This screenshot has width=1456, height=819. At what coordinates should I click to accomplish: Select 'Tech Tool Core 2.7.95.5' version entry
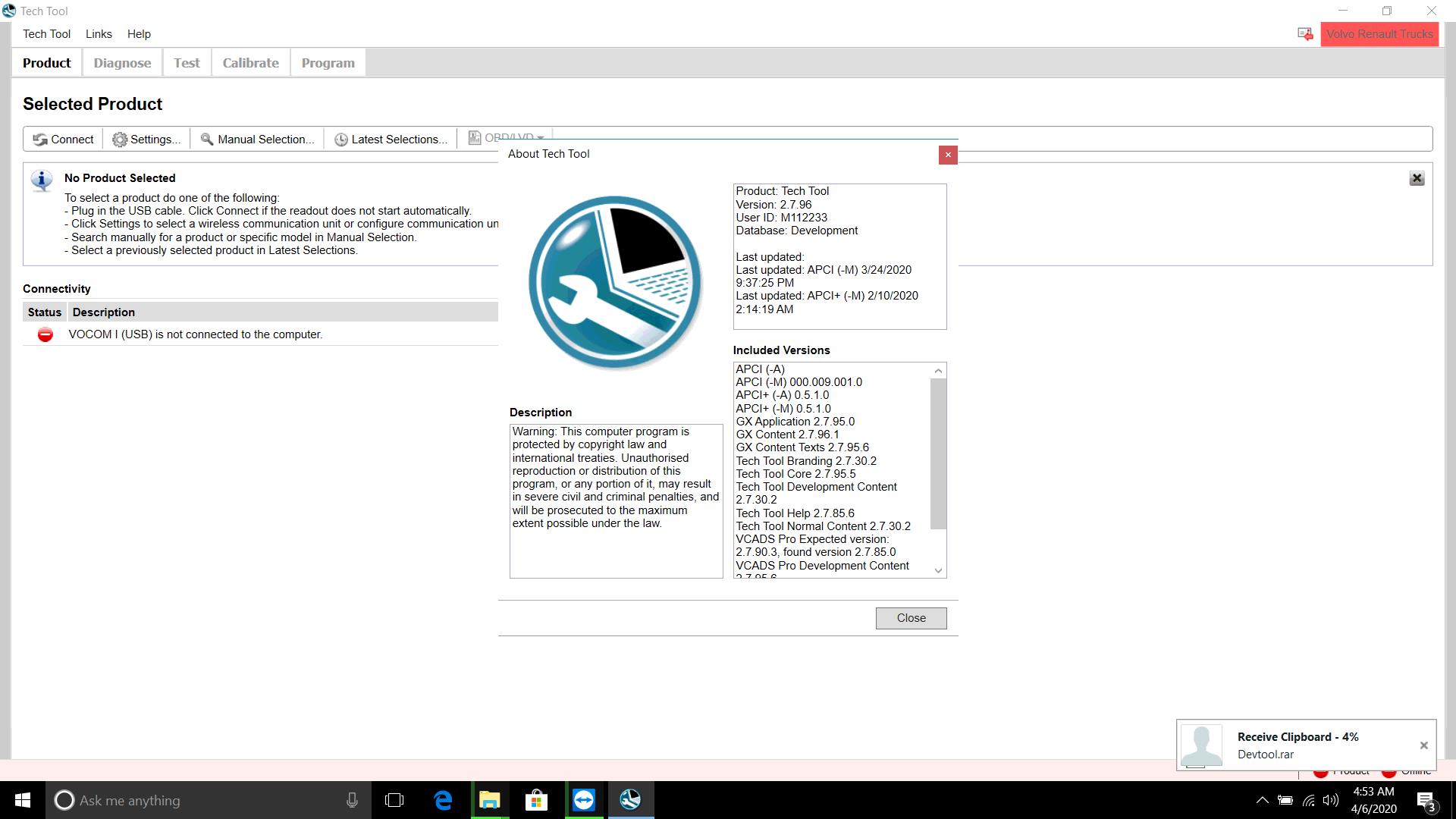coord(795,474)
